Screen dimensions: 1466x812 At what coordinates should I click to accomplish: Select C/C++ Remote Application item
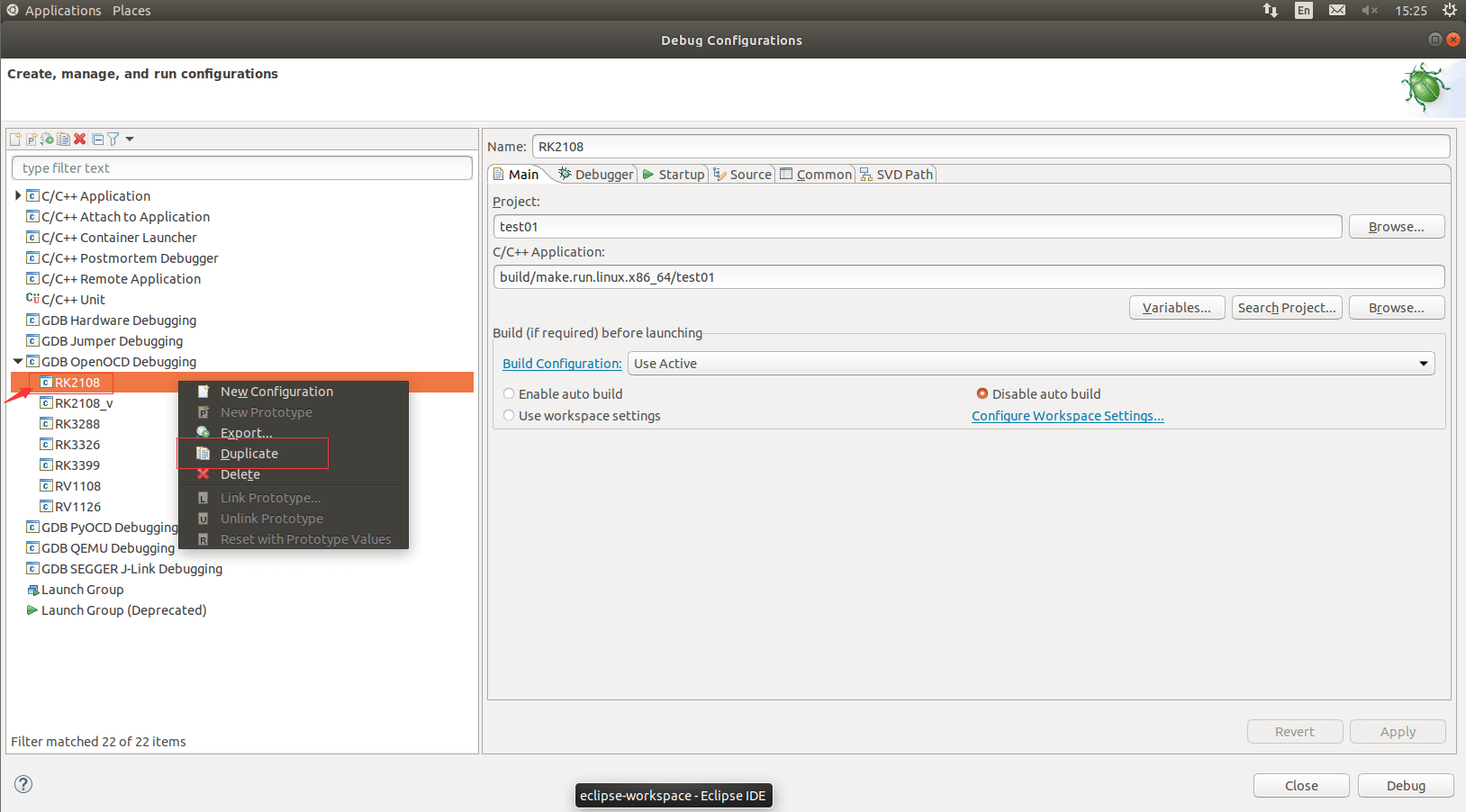(x=122, y=279)
